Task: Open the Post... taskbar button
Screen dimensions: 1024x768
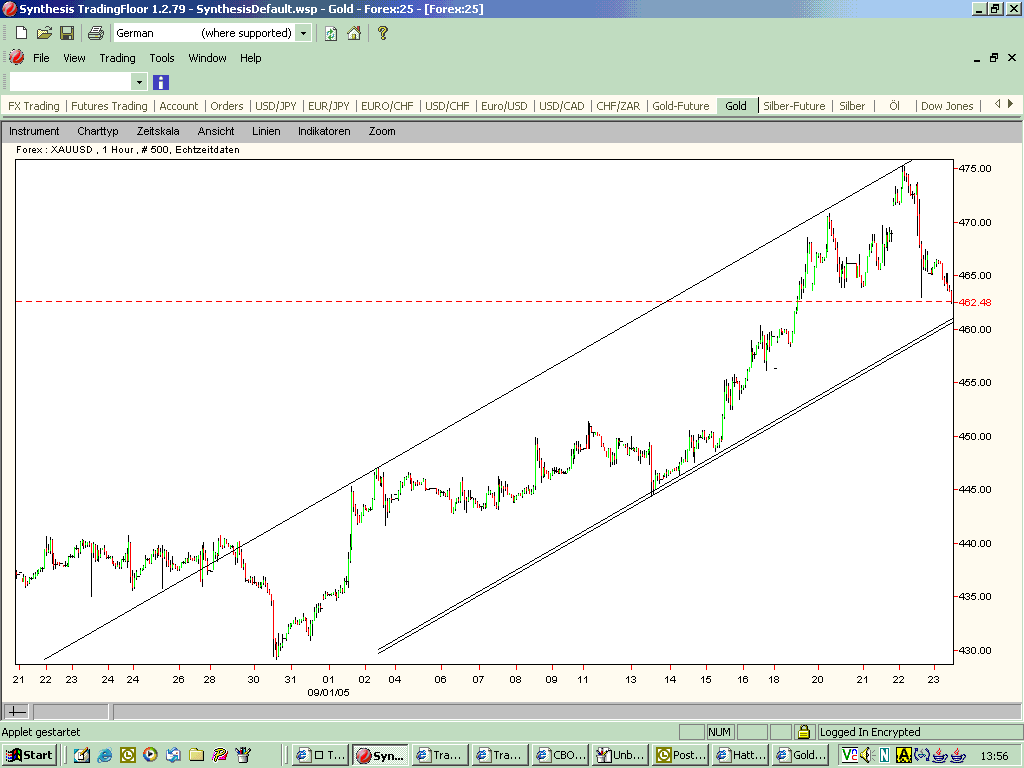Action: pyautogui.click(x=680, y=755)
